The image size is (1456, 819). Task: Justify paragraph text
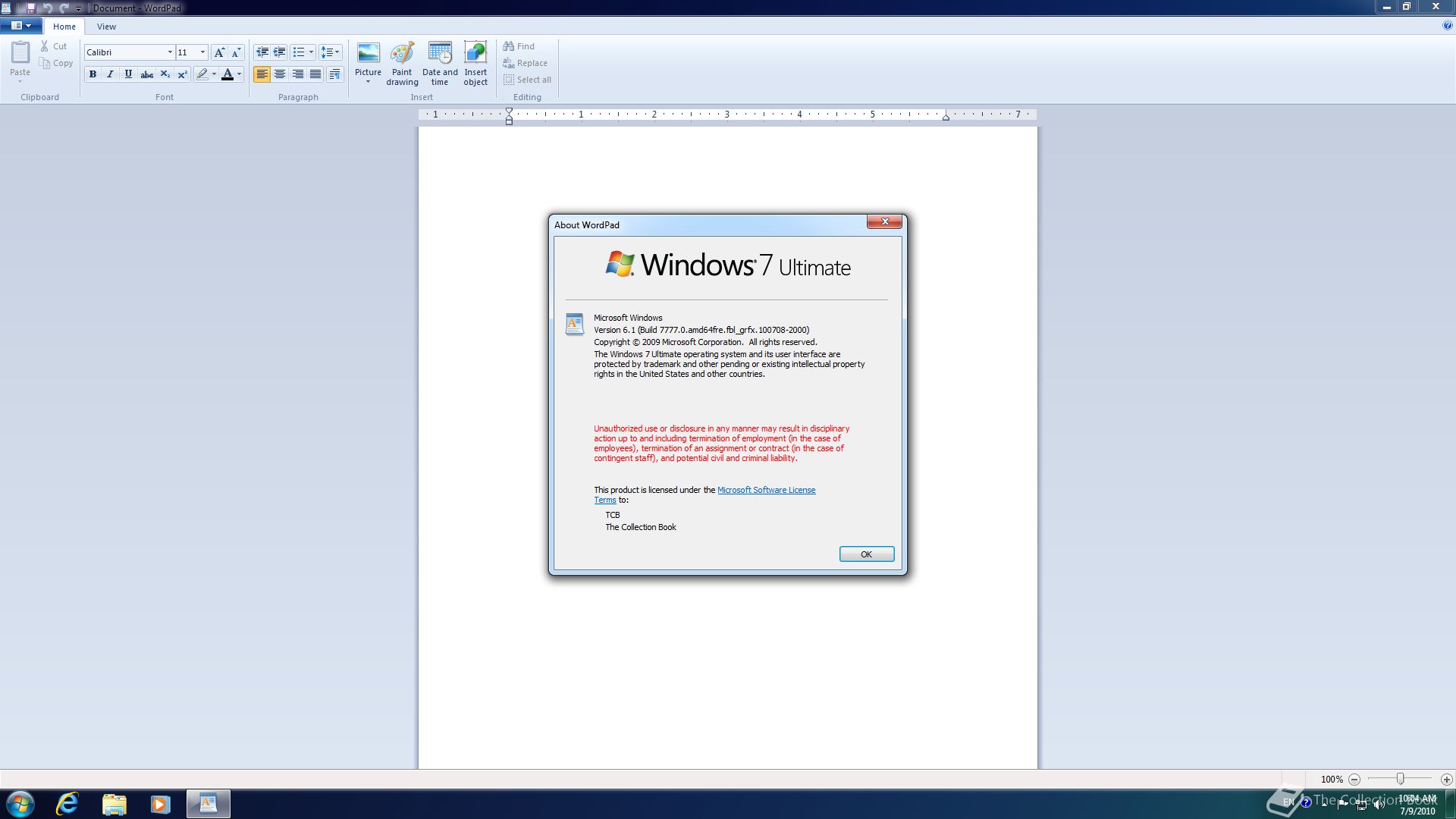click(x=315, y=74)
